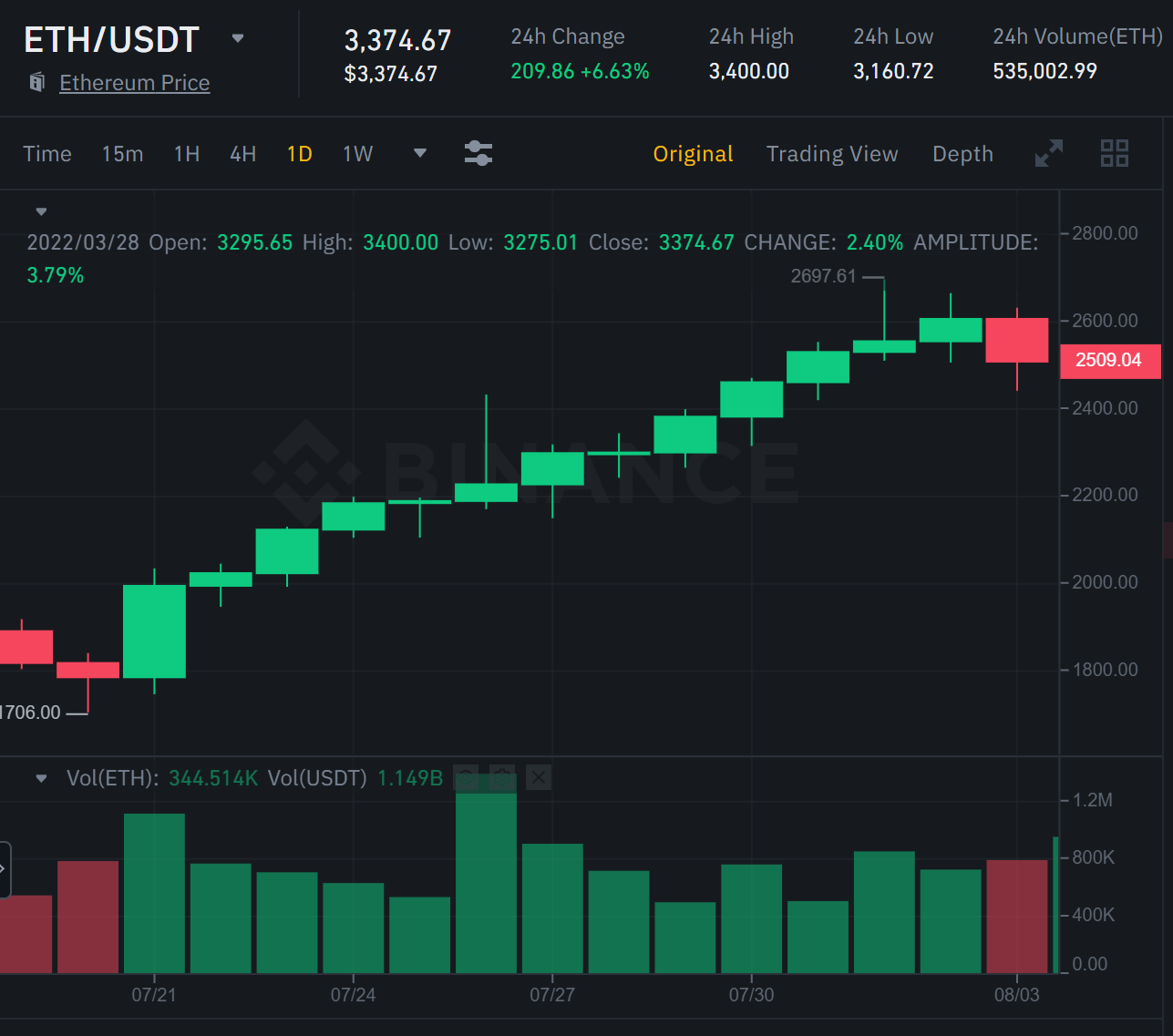Screen dimensions: 1173x1036
Task: Click the 2509.04 current price label
Action: click(1109, 361)
